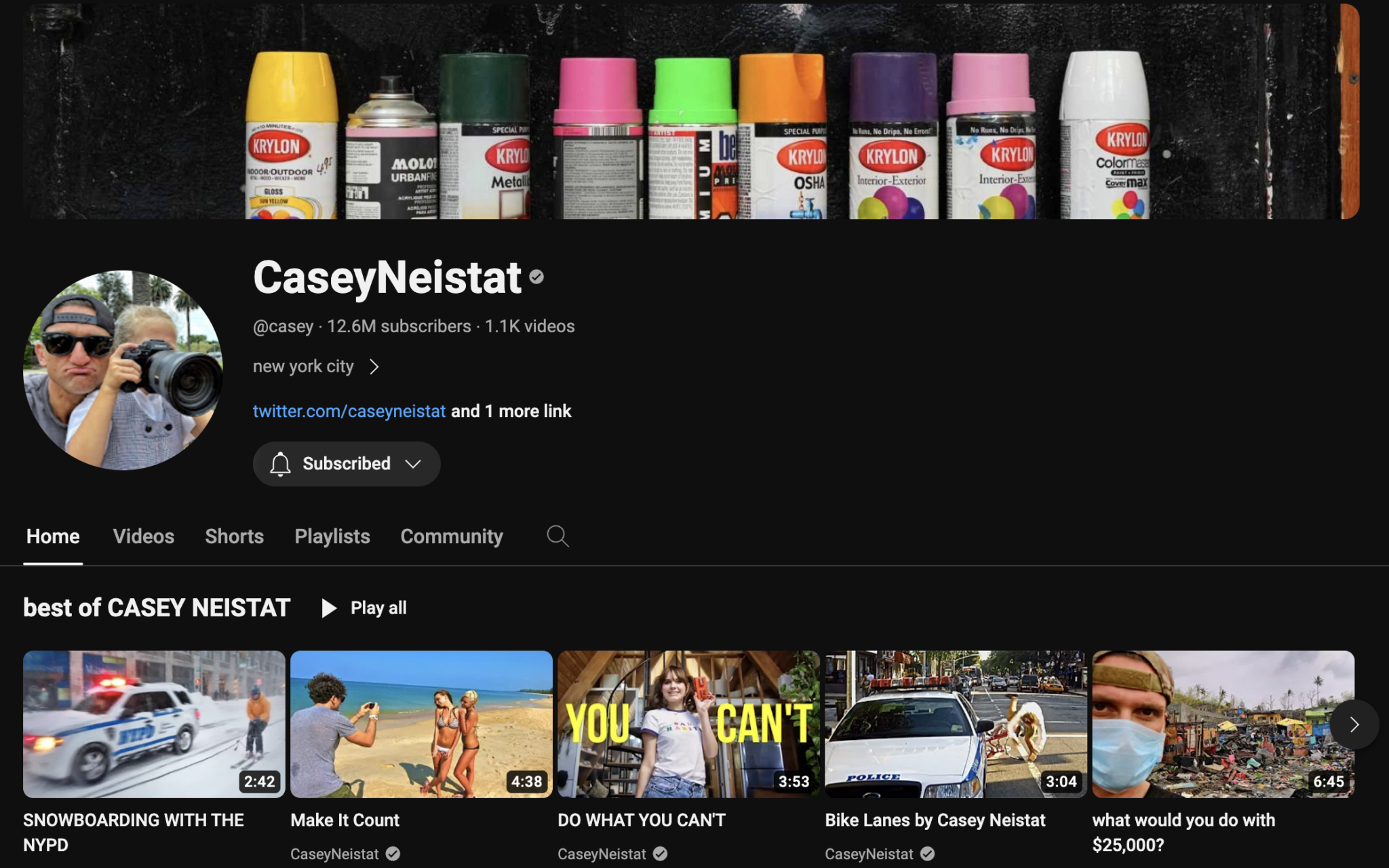Image resolution: width=1389 pixels, height=868 pixels.
Task: Open the SNOWBOARDING WITH THE NYPD thumbnail
Action: (x=154, y=724)
